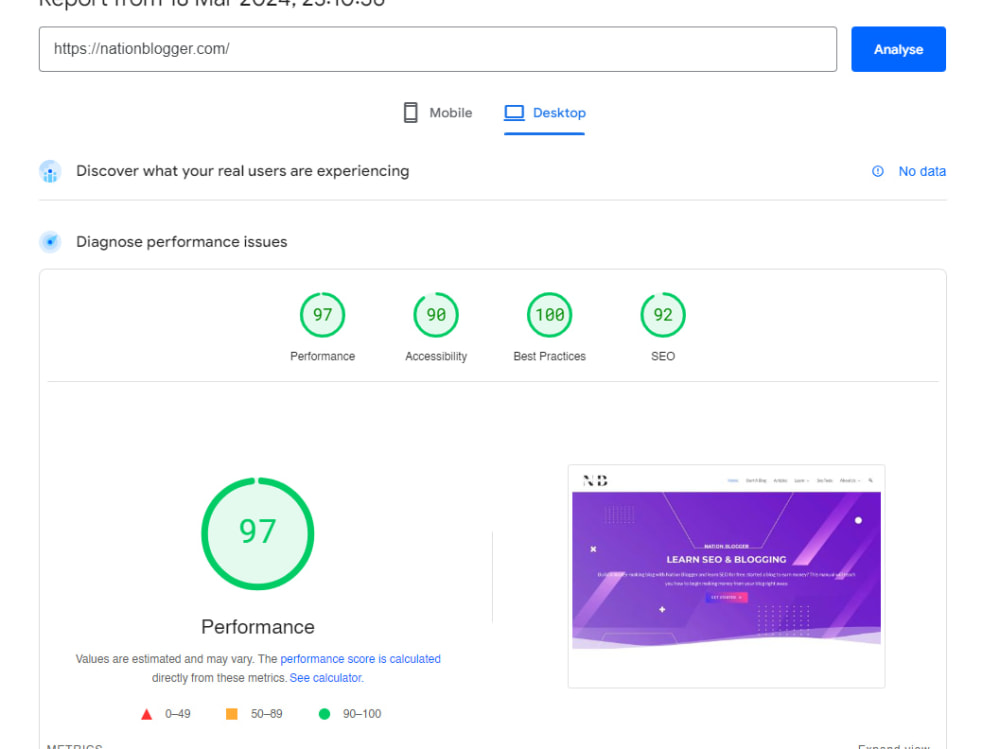Image resolution: width=1000 pixels, height=749 pixels.
Task: Click the desktop laptop icon
Action: 514,113
